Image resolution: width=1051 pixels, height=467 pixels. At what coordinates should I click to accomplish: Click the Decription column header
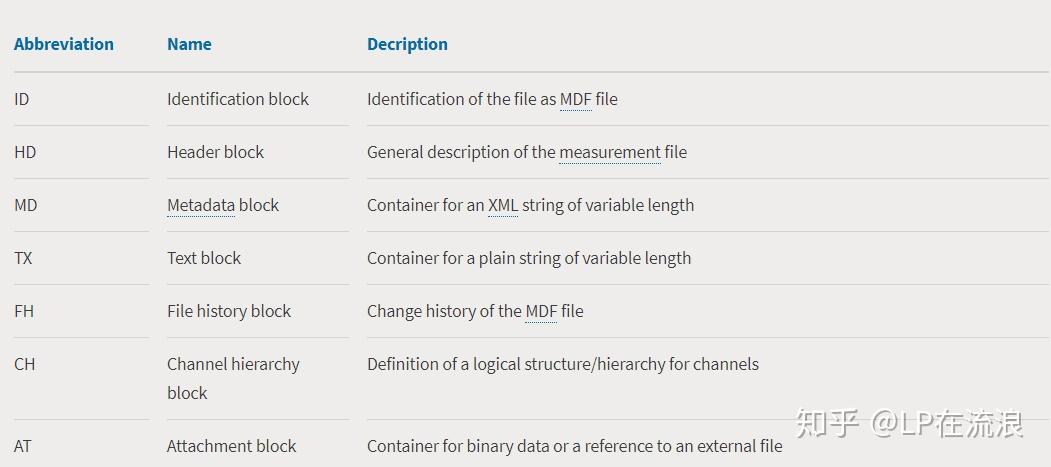[407, 44]
